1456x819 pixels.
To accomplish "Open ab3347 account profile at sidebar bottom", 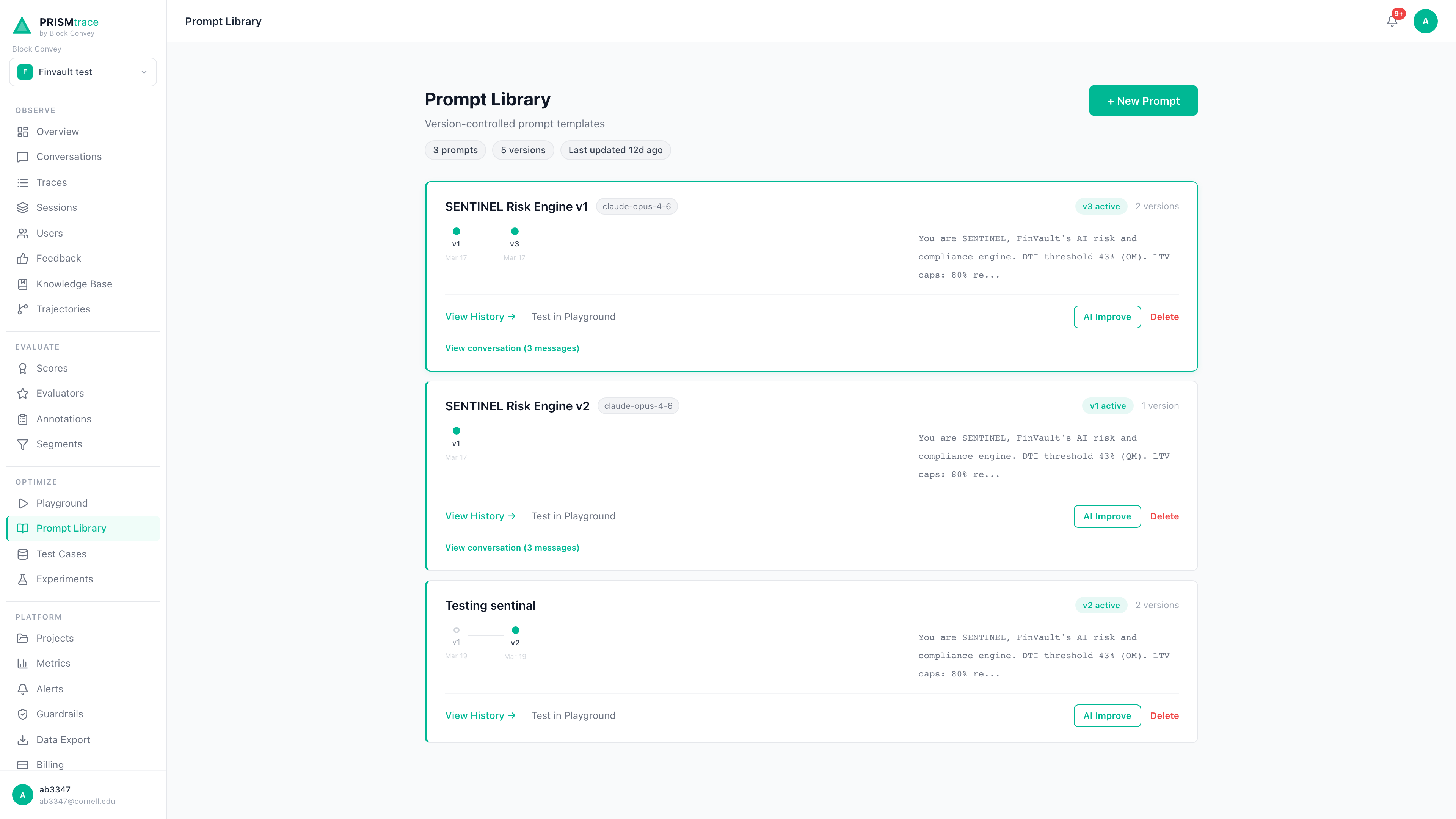I will pos(83,795).
